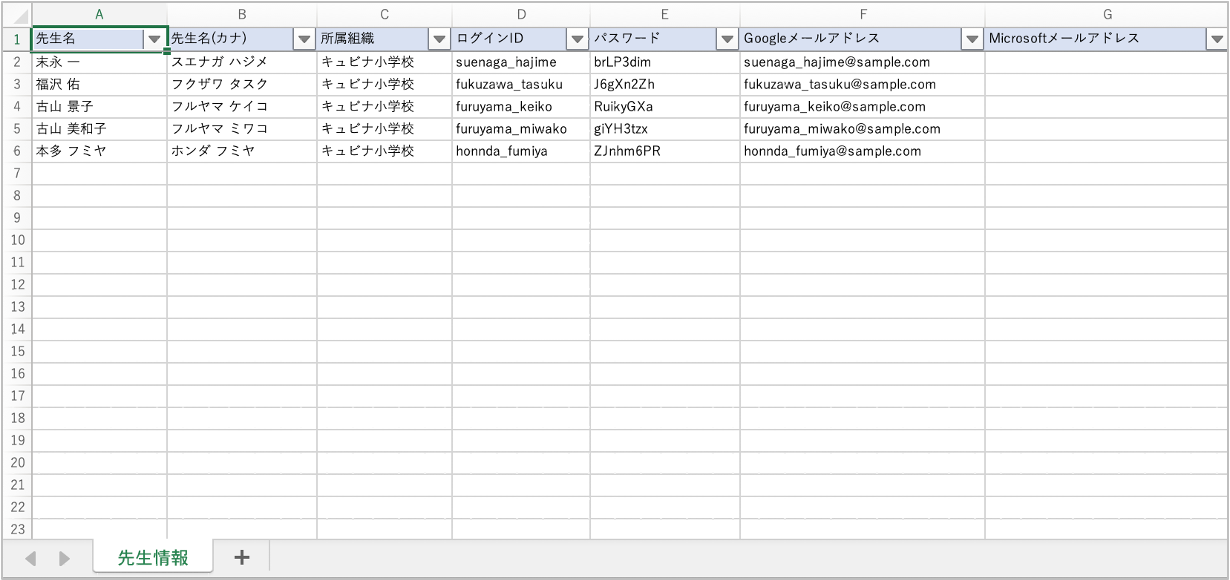Image resolution: width=1230 pixels, height=580 pixels.
Task: Select row 7 header
Action: tap(16, 173)
